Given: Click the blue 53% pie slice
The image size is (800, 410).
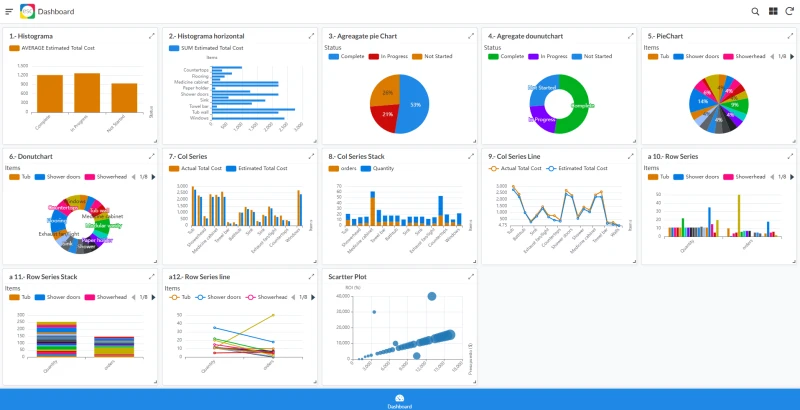Looking at the screenshot, I should click(415, 105).
